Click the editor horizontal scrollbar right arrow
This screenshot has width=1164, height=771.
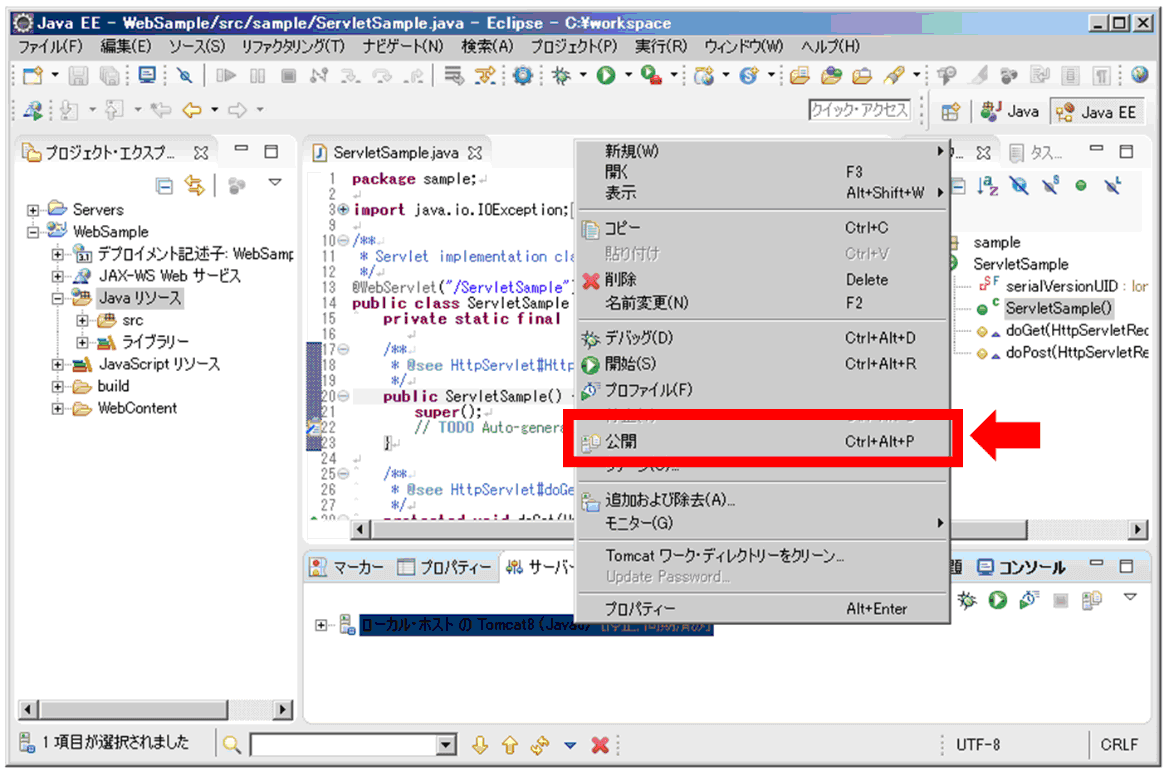[x=1138, y=529]
